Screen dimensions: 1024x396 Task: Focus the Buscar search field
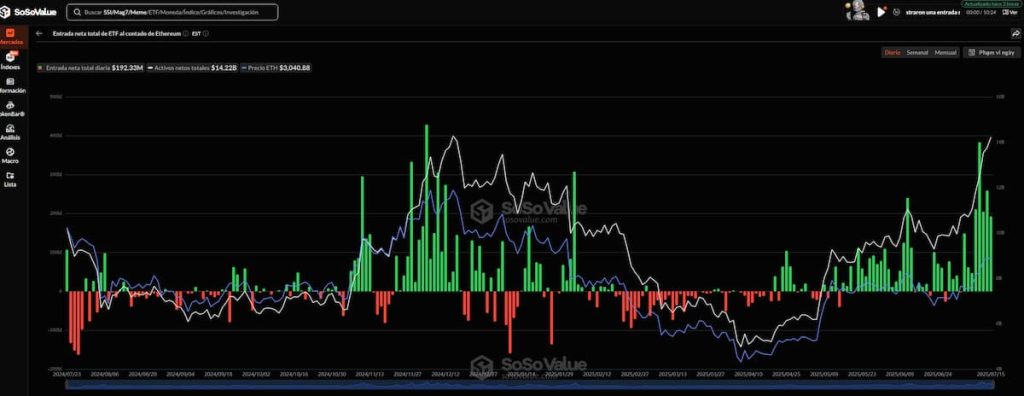point(172,12)
